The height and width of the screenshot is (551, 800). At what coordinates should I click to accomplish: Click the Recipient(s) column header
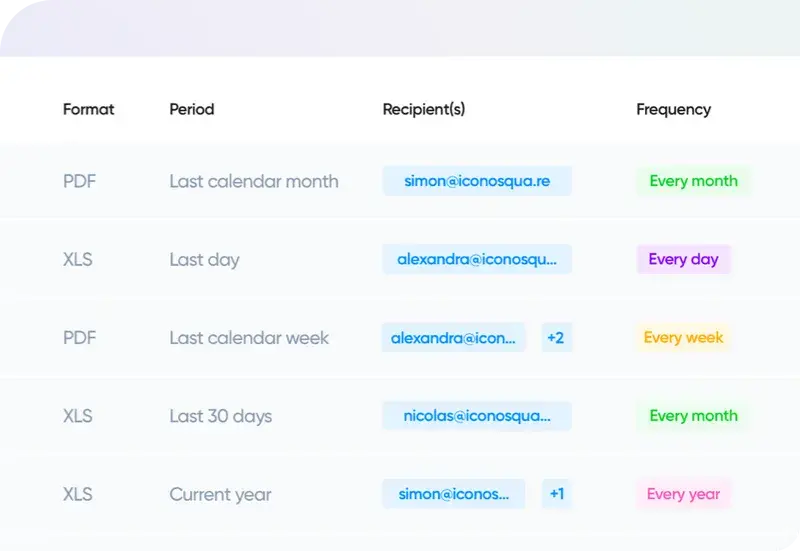tap(423, 109)
